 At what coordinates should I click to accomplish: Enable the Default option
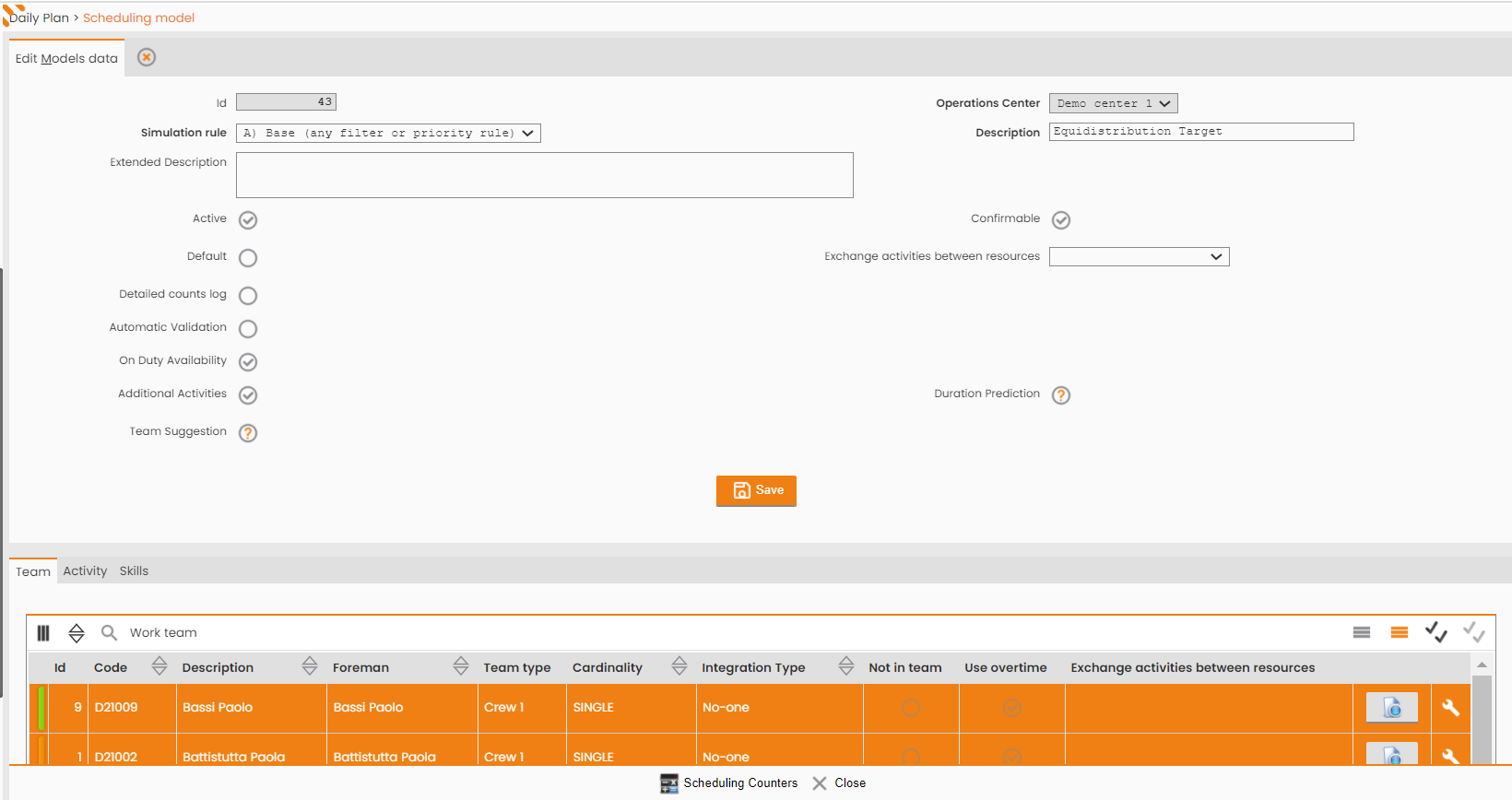[248, 258]
